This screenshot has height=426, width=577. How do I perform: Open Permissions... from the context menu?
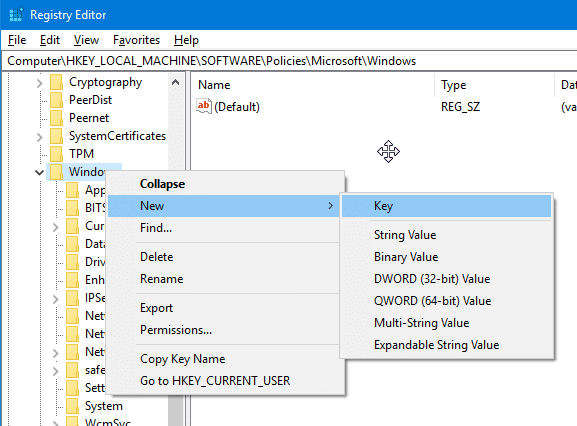pyautogui.click(x=223, y=330)
